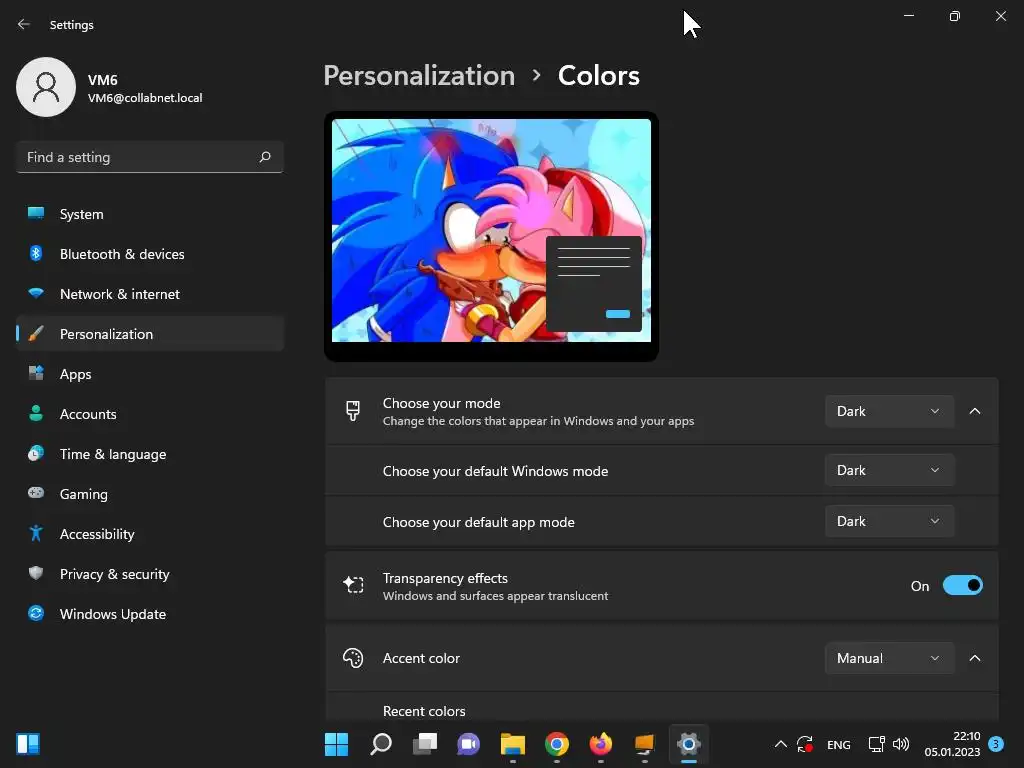Select Windows Update label
The width and height of the screenshot is (1024, 768).
pos(113,614)
